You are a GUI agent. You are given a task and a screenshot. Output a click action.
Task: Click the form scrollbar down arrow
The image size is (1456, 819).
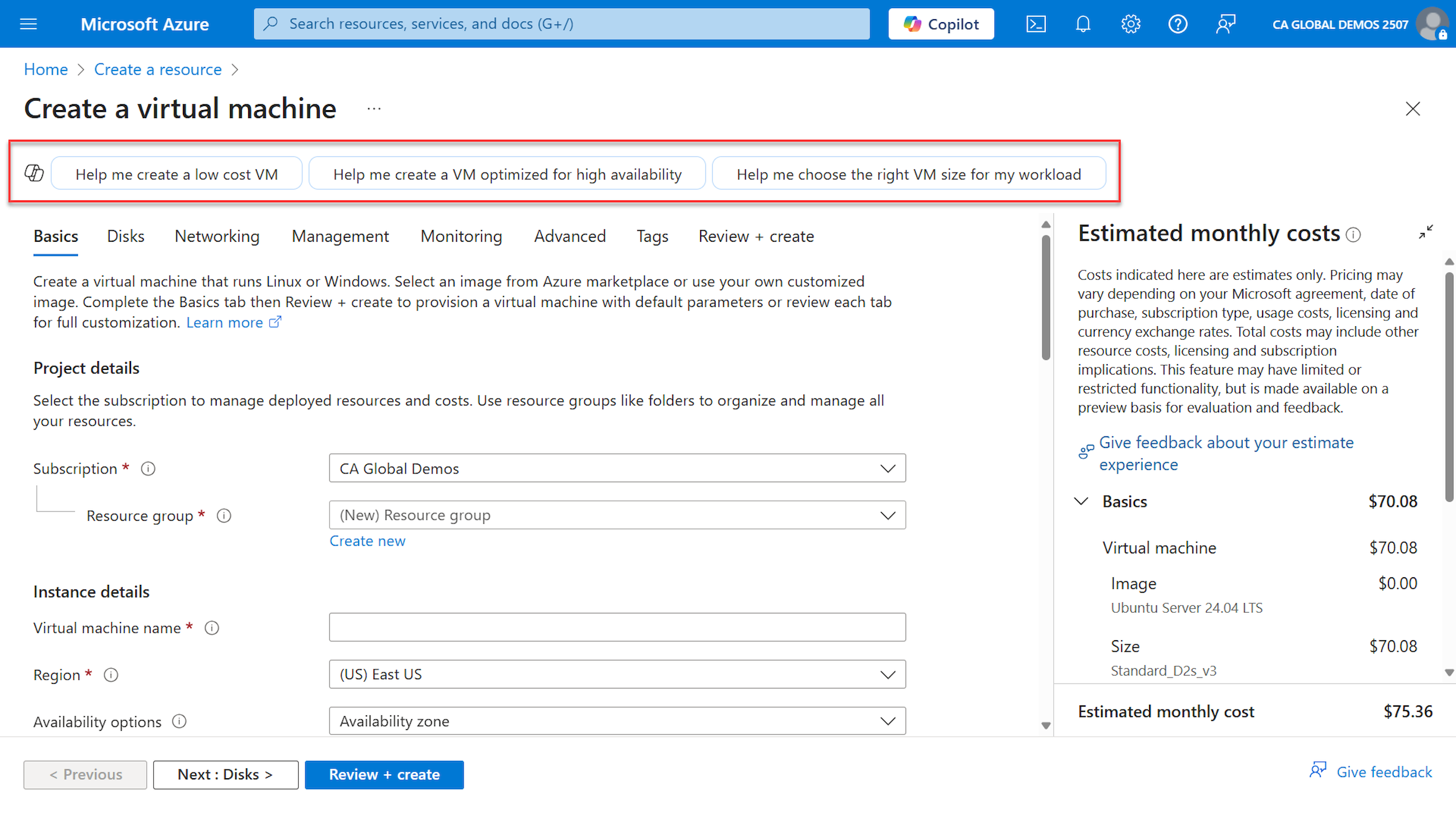click(1046, 726)
